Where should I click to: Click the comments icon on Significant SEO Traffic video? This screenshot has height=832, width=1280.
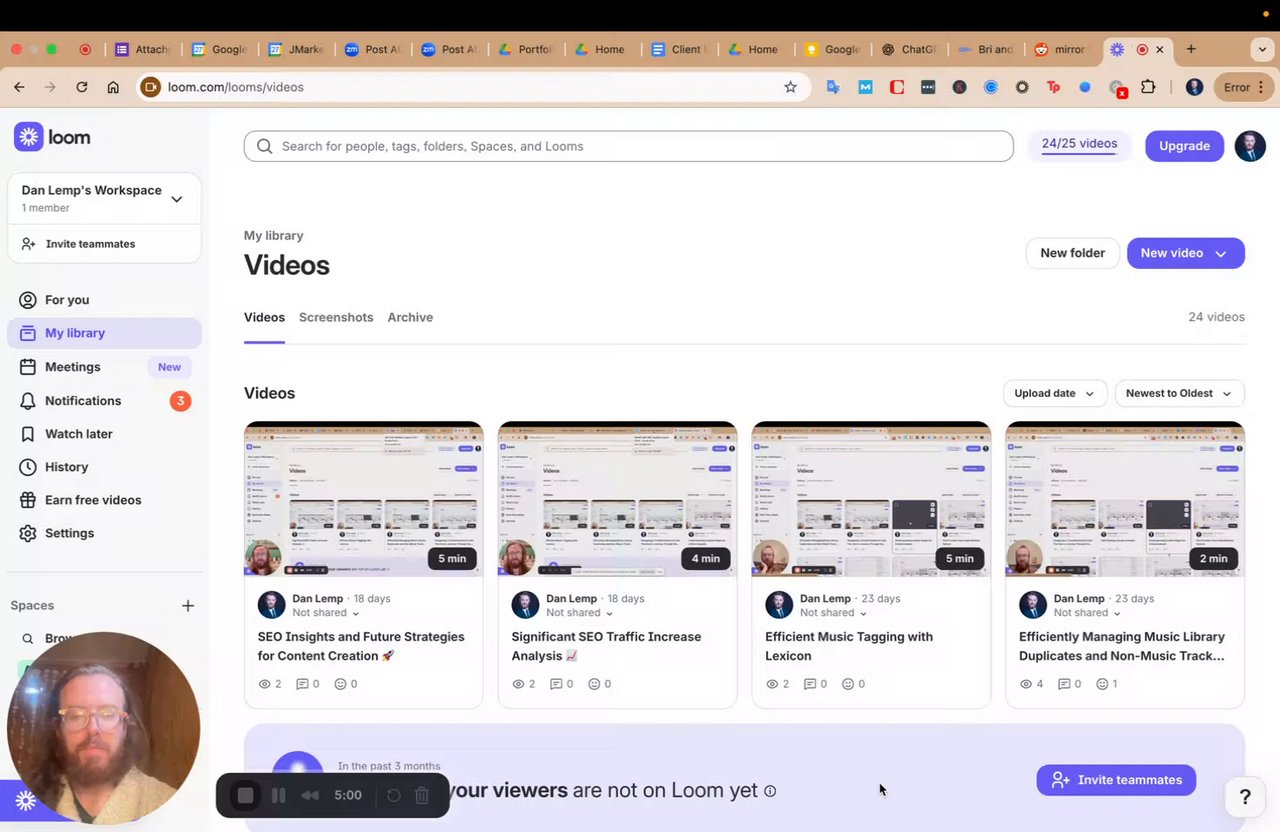tap(556, 684)
